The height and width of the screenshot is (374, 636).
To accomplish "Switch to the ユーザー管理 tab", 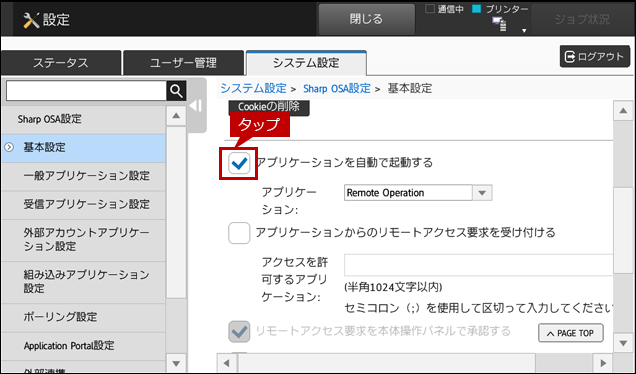I will coord(183,63).
